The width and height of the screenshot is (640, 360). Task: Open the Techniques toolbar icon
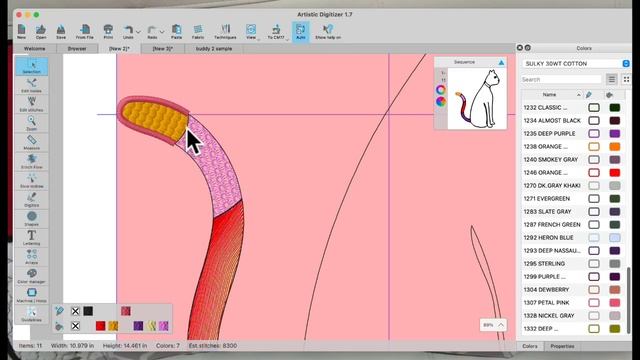225,31
